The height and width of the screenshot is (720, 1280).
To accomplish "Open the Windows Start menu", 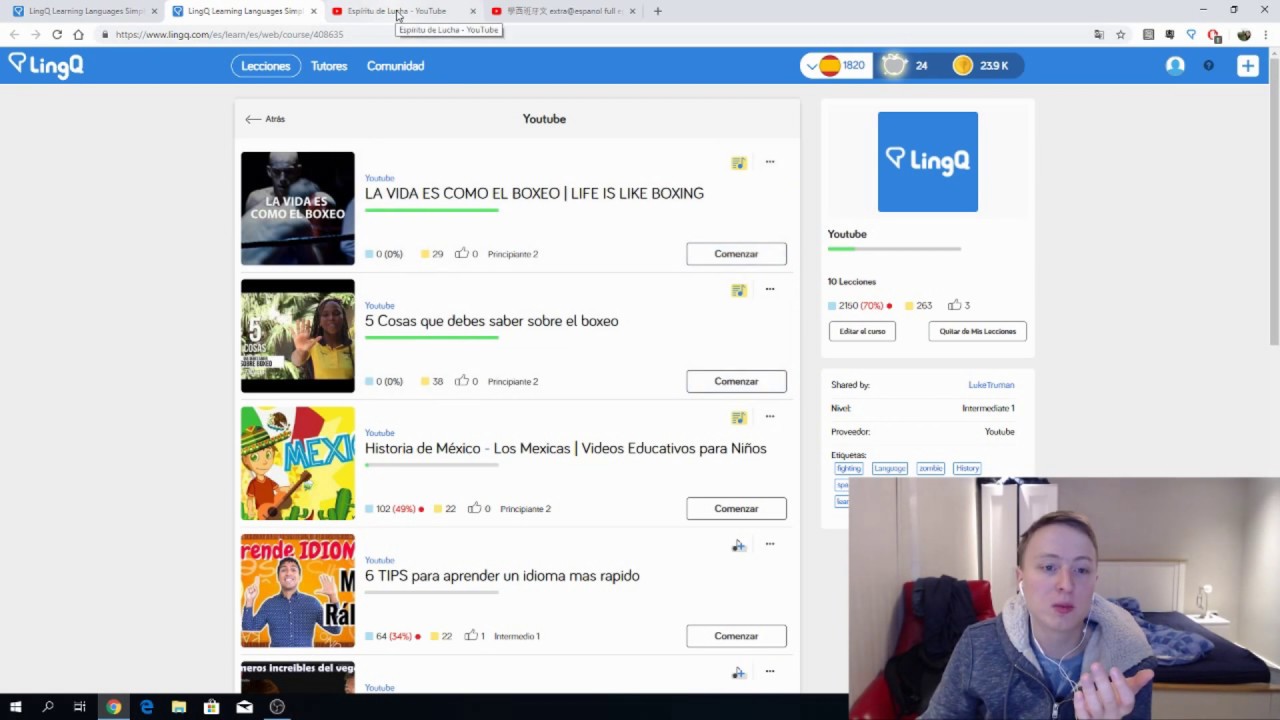I will 15,707.
